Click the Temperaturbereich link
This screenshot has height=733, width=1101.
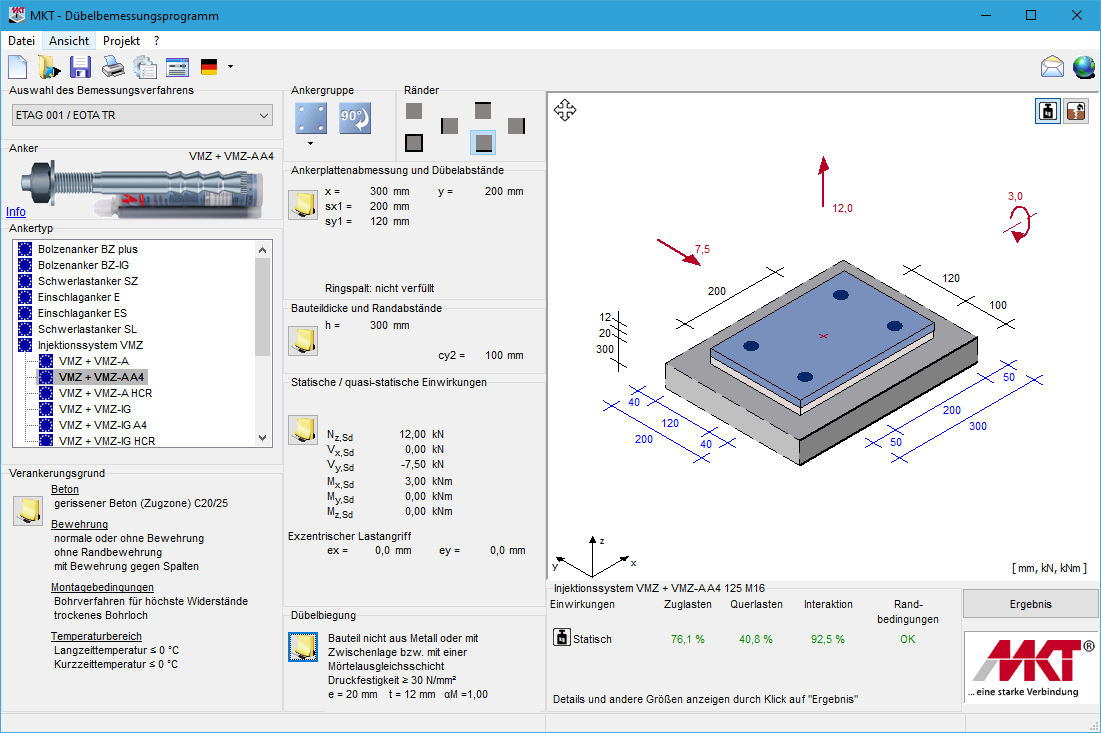tap(96, 637)
